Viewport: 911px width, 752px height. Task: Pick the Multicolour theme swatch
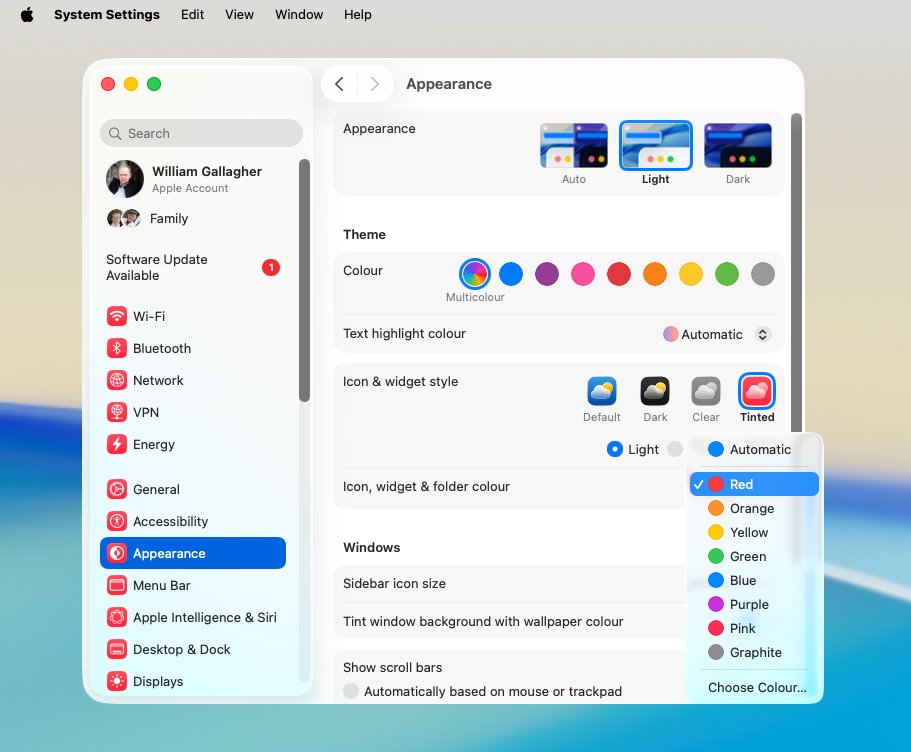474,273
